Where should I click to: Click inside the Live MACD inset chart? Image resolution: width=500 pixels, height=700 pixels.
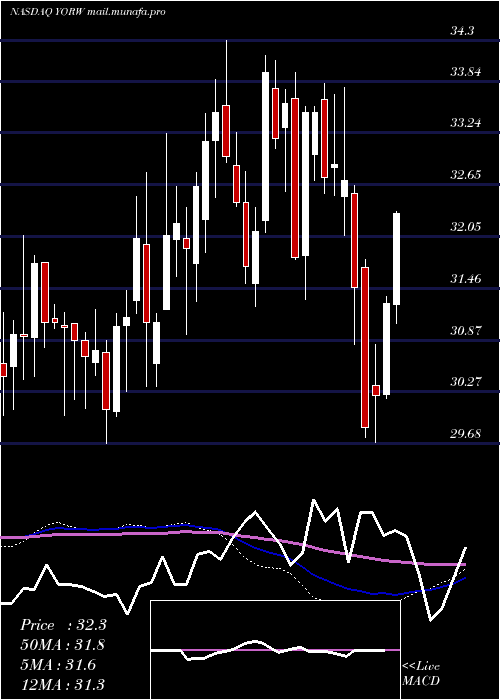click(x=275, y=650)
